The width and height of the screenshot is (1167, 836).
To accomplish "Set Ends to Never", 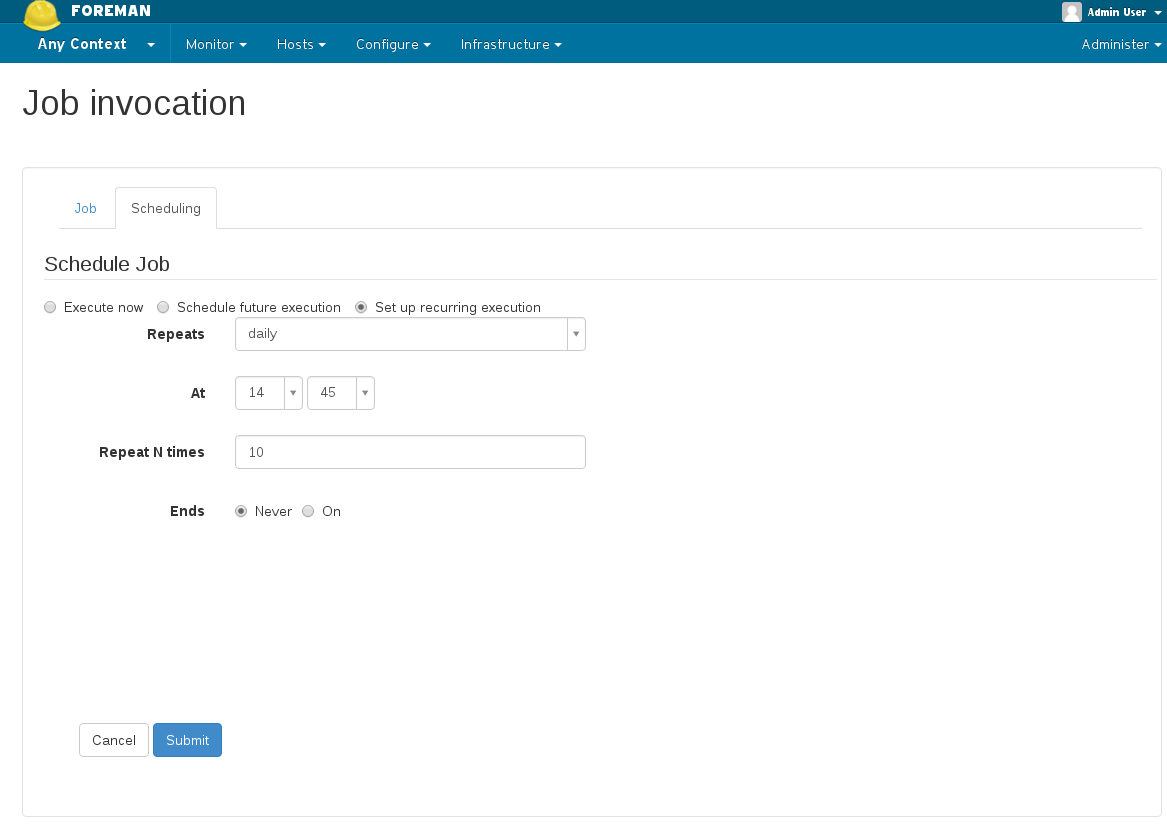I will (241, 511).
